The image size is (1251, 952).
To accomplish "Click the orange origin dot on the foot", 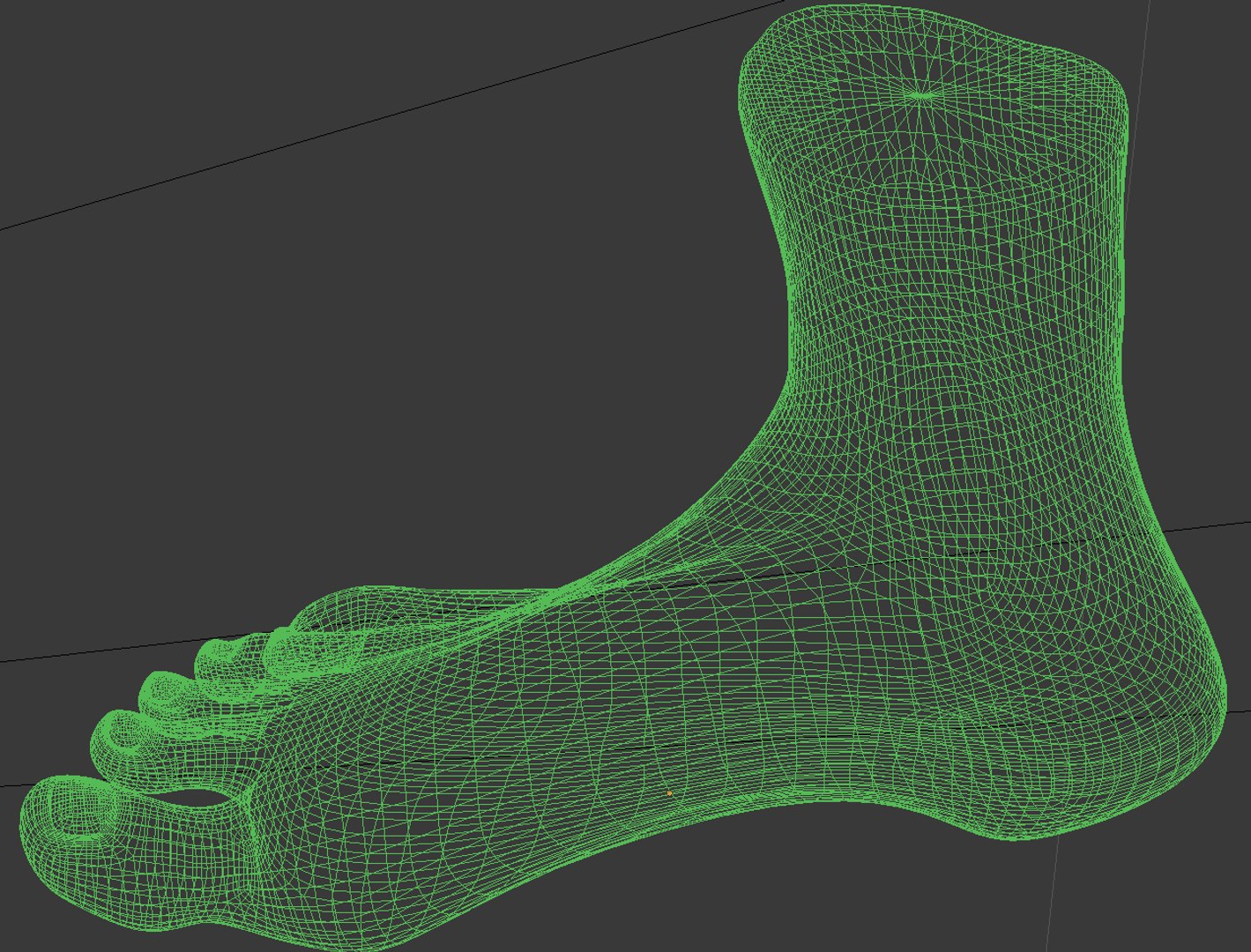I will pyautogui.click(x=669, y=793).
